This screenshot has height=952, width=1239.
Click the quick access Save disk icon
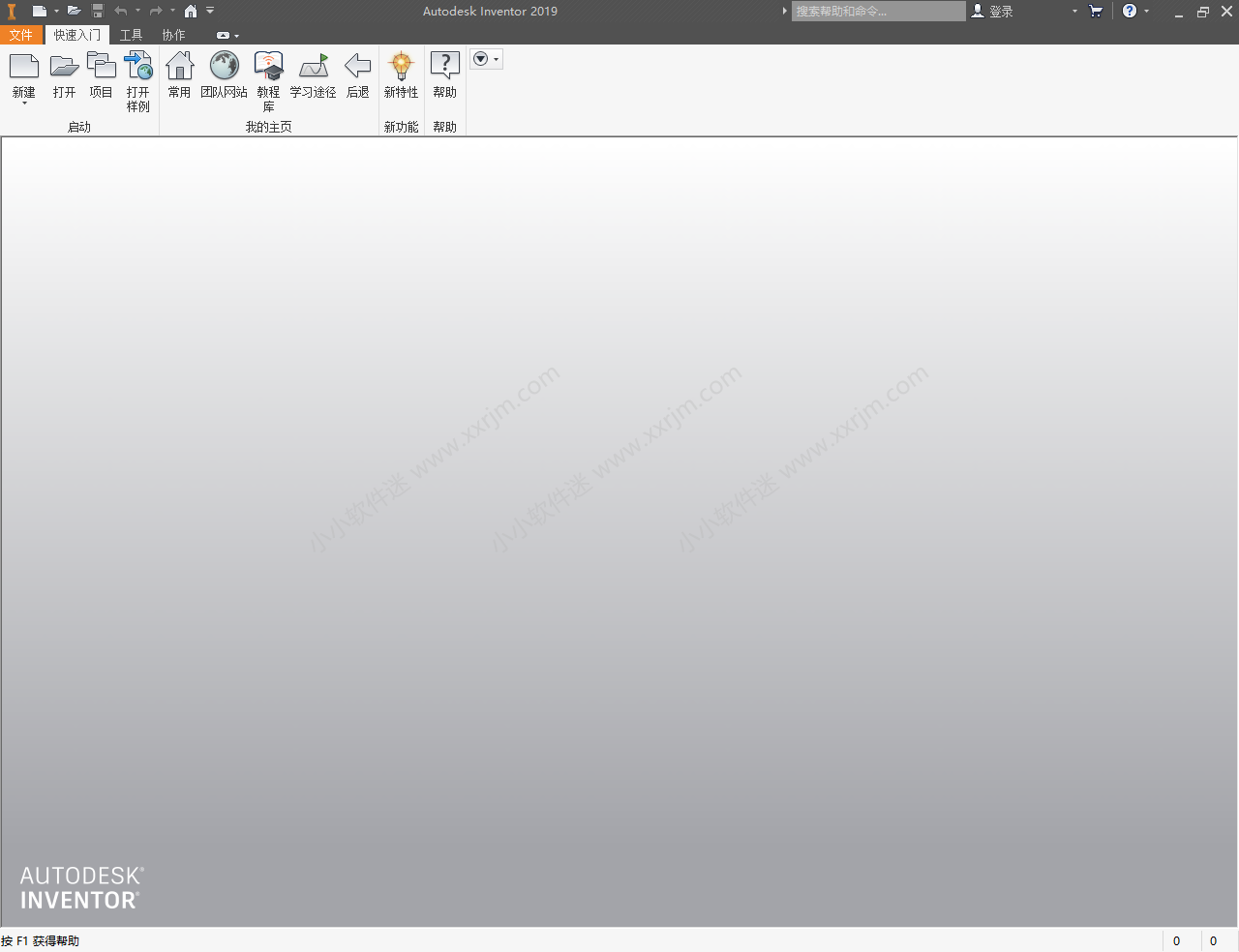tap(98, 12)
